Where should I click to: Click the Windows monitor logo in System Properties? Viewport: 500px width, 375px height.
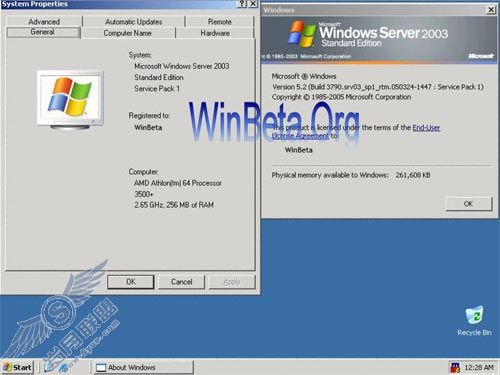(70, 99)
